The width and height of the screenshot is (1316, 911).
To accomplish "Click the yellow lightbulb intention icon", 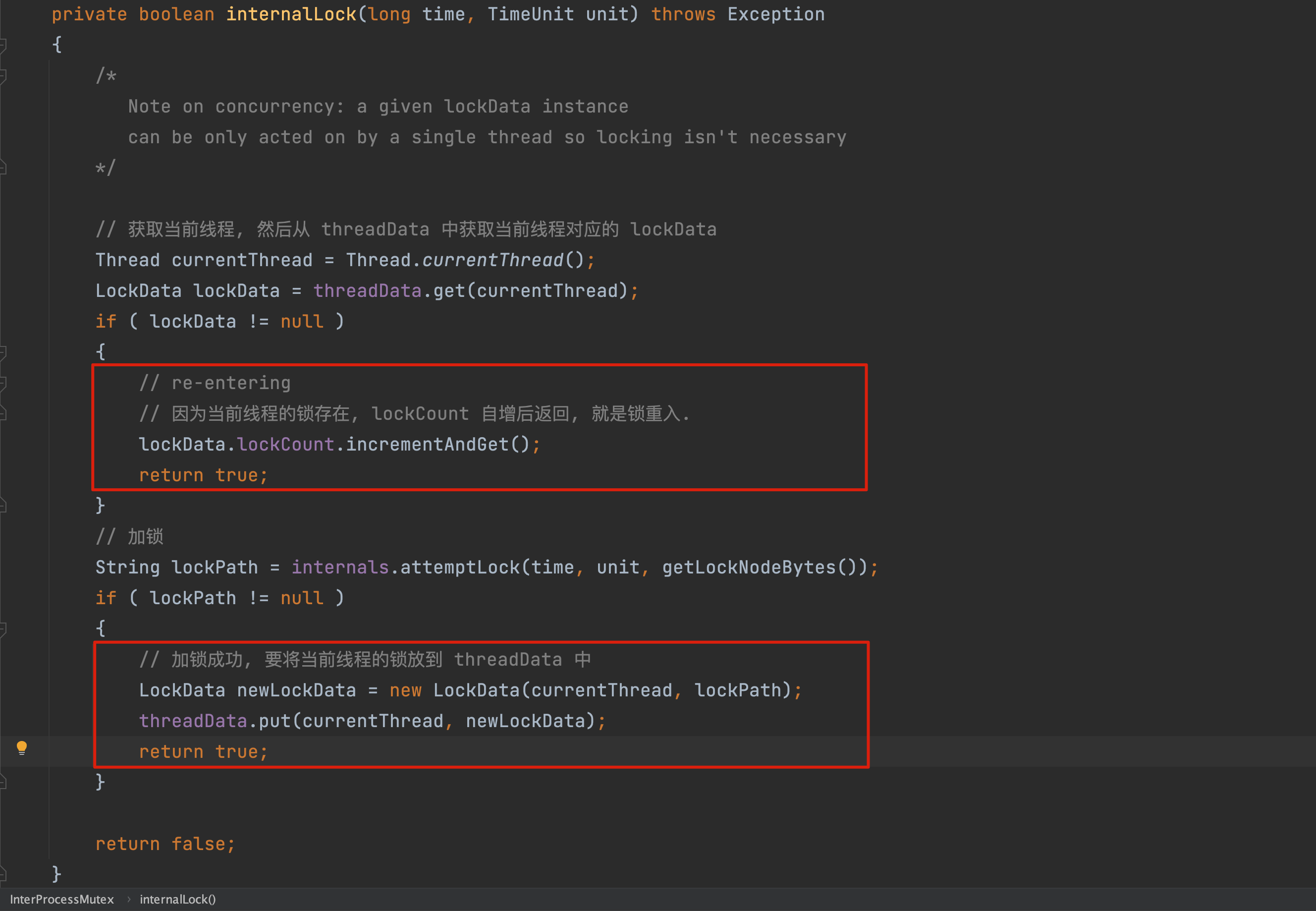I will click(22, 747).
